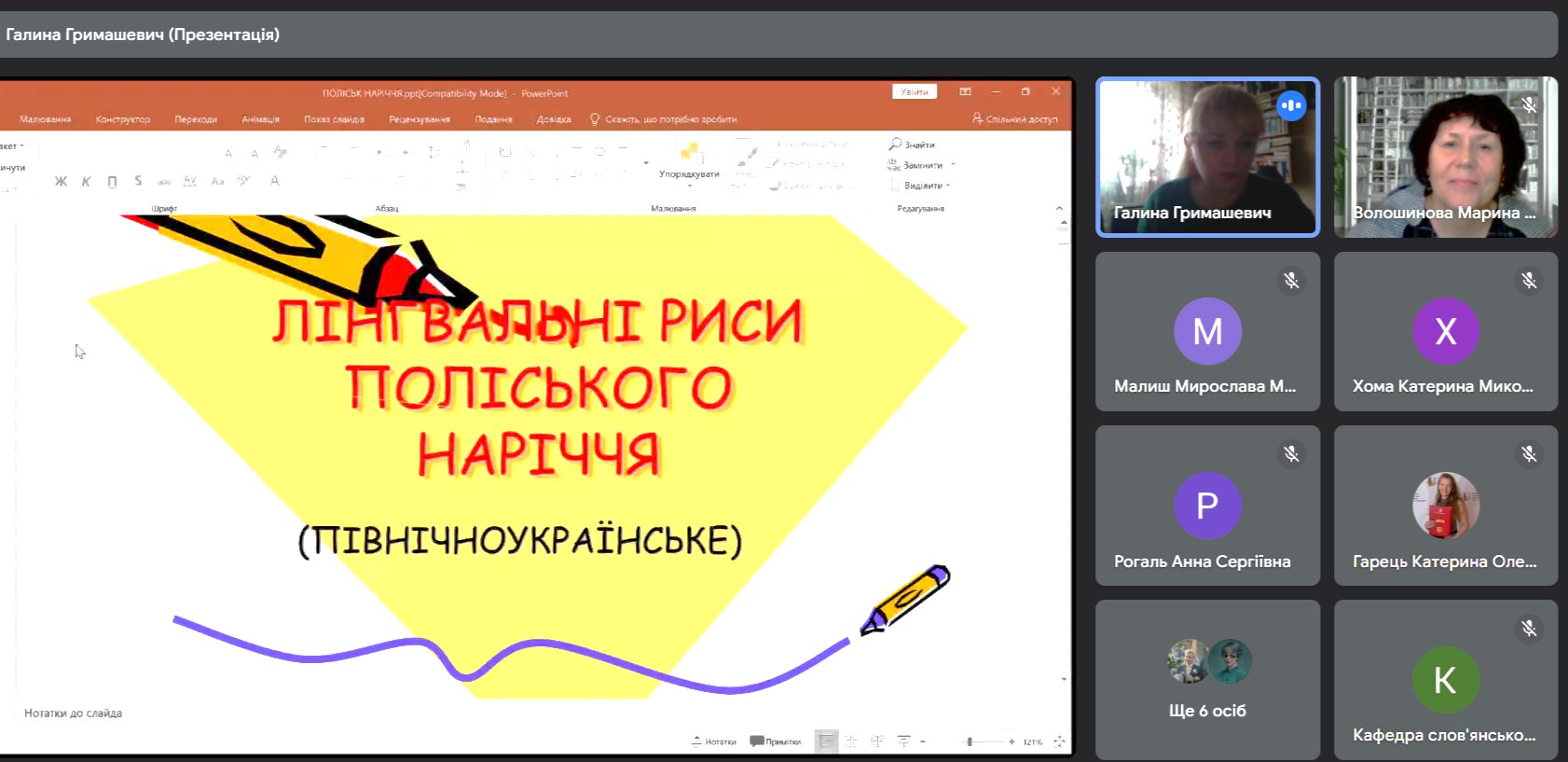Open the Переходи tab
This screenshot has width=1568, height=762.
196,119
